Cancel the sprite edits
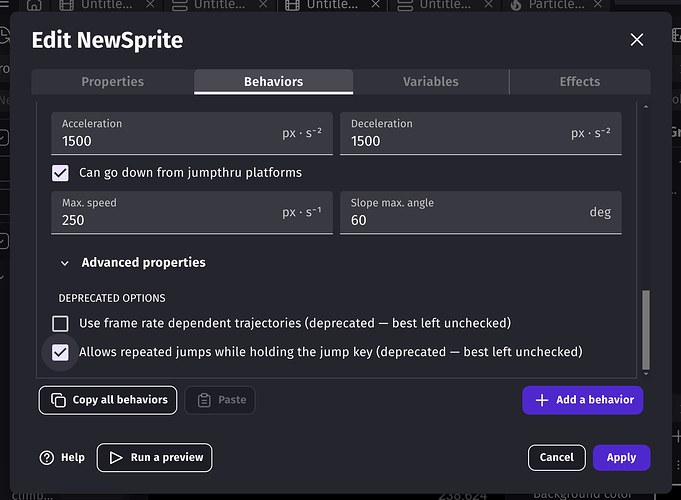This screenshot has width=681, height=500. tap(556, 457)
